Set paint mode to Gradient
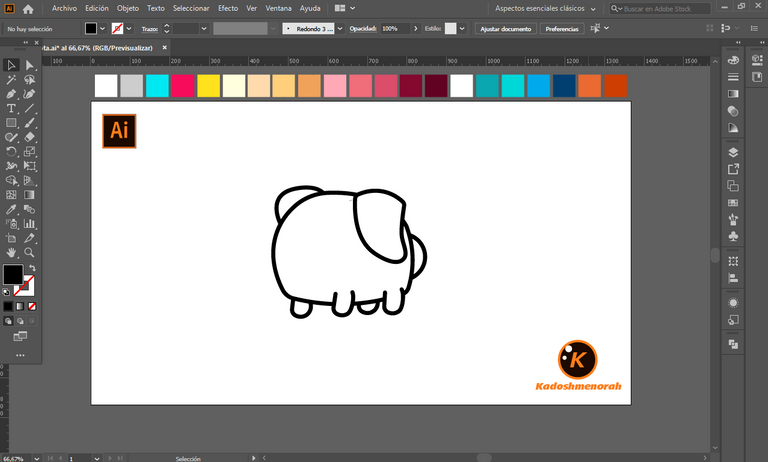Screen dimensions: 768x462 (20, 306)
